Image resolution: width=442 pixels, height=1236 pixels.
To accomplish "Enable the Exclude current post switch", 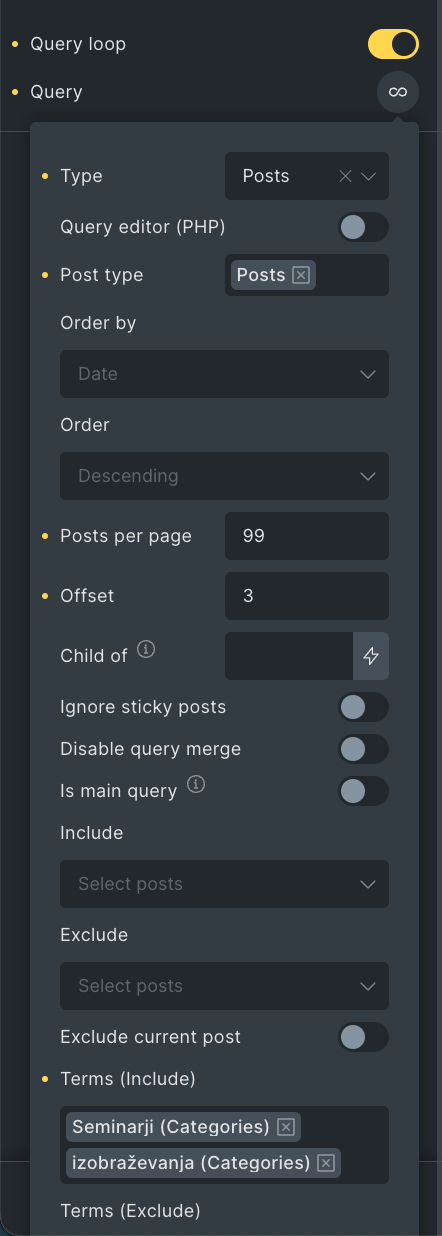I will point(363,1037).
